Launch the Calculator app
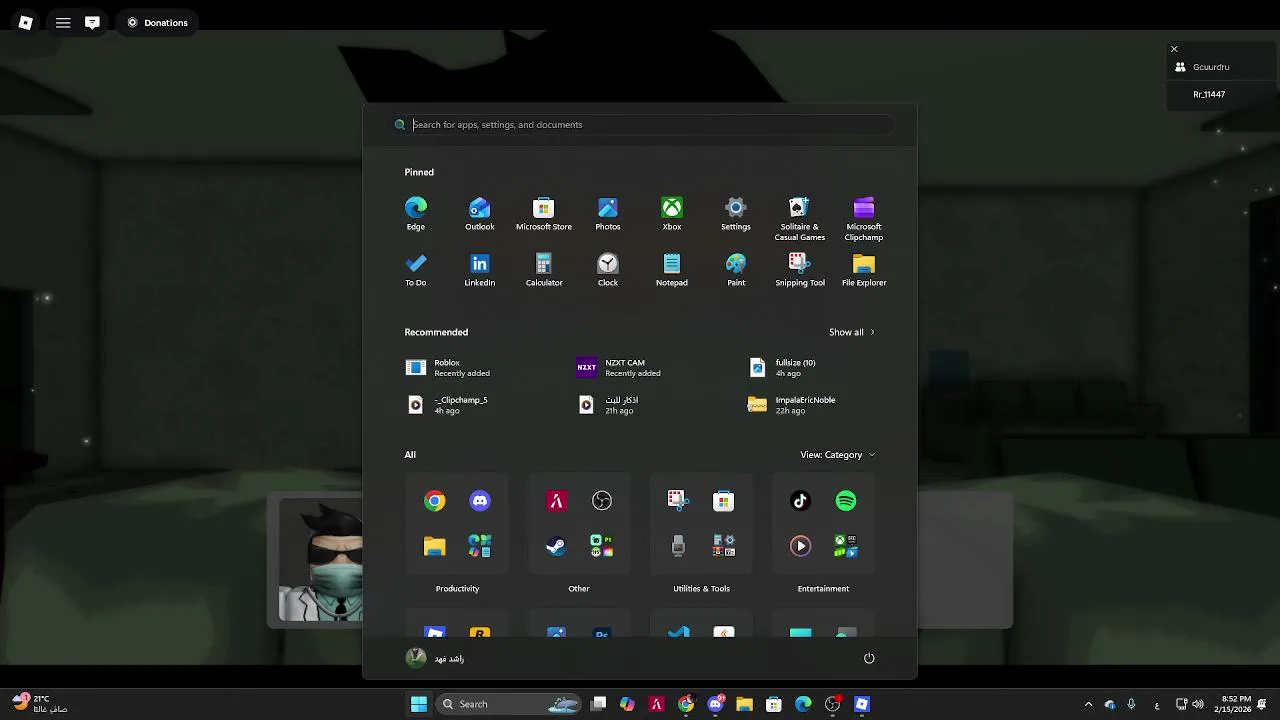This screenshot has height=720, width=1280. coord(544,270)
